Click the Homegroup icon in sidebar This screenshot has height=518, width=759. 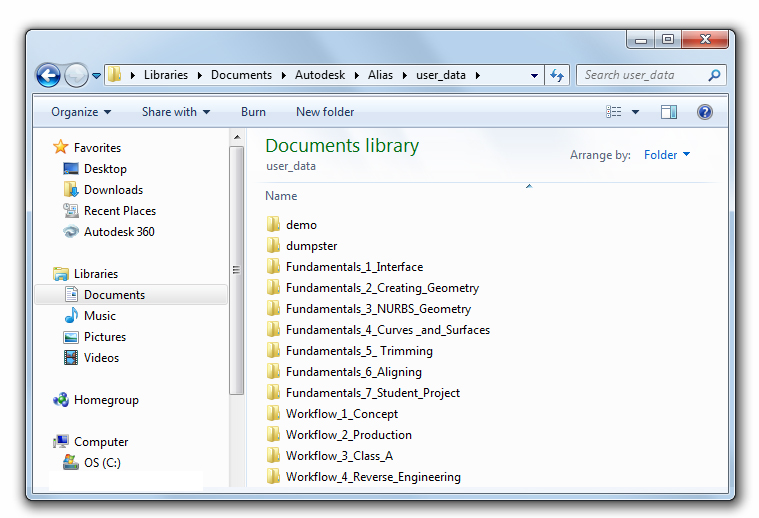point(61,400)
